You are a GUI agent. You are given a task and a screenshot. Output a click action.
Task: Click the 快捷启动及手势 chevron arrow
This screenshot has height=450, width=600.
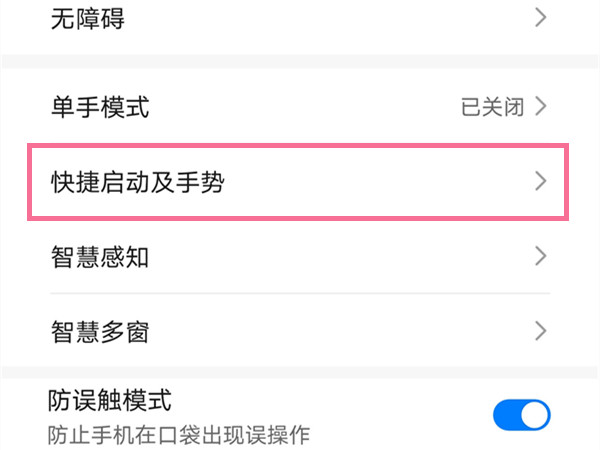click(540, 181)
